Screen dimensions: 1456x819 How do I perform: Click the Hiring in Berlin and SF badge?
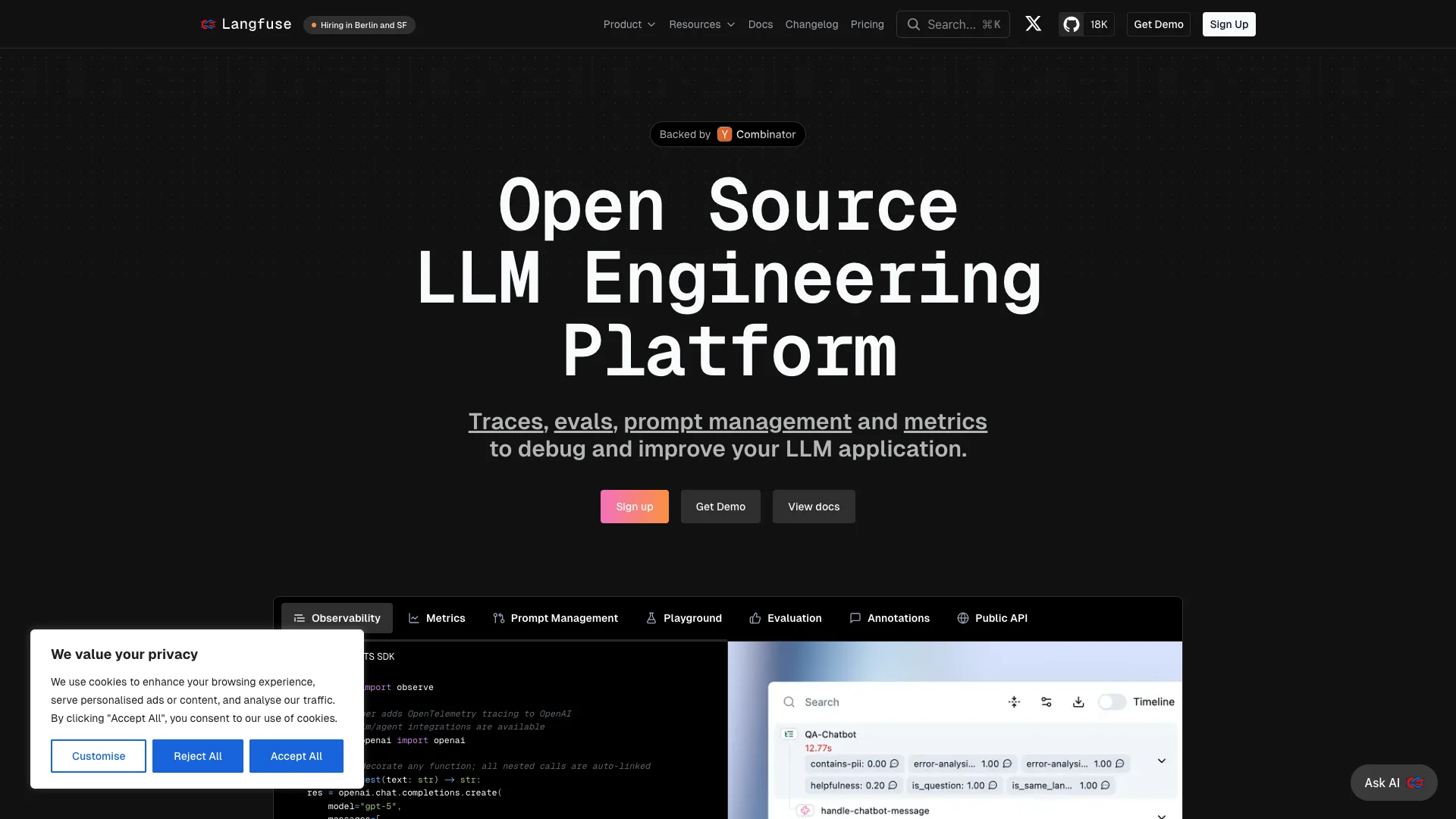pyautogui.click(x=359, y=25)
